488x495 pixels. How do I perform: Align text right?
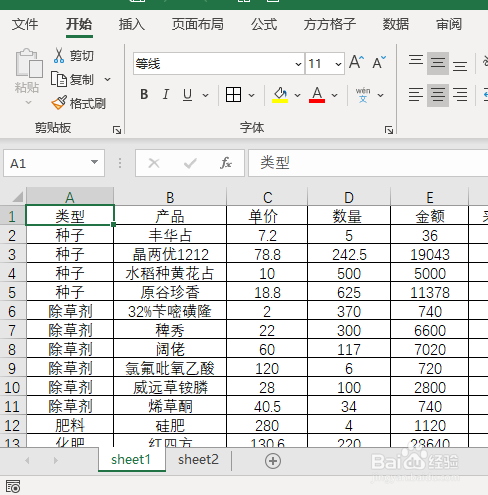[x=460, y=95]
